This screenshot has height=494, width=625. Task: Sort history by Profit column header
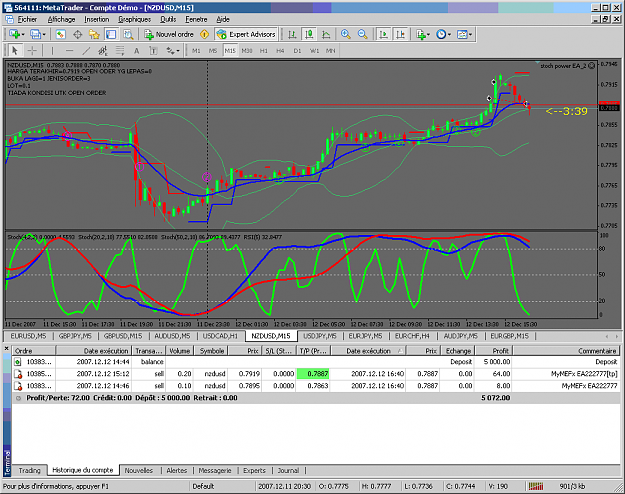coord(494,351)
